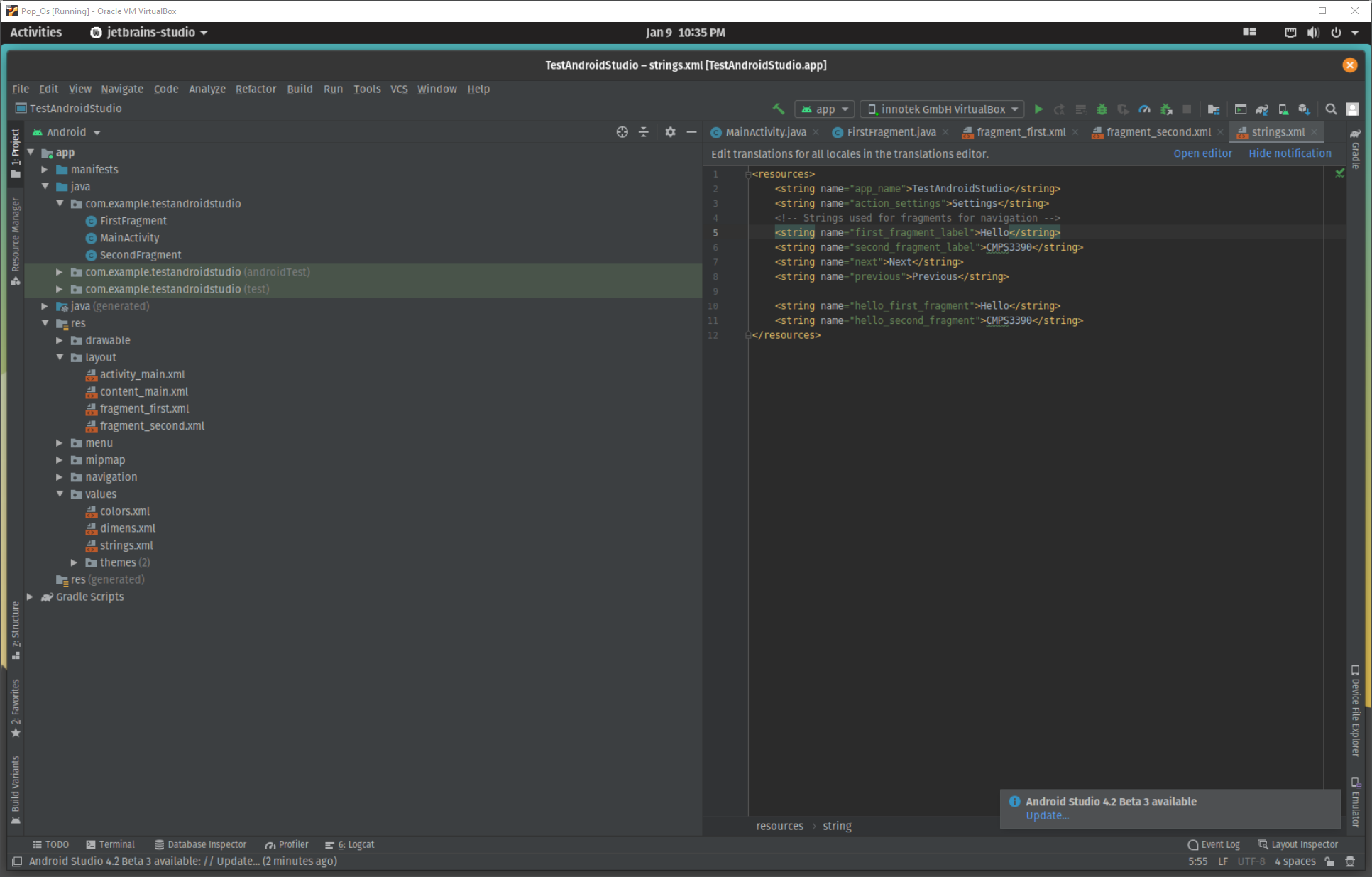
Task: Click Apply Changes and Restart Activity icon
Action: pos(1060,109)
